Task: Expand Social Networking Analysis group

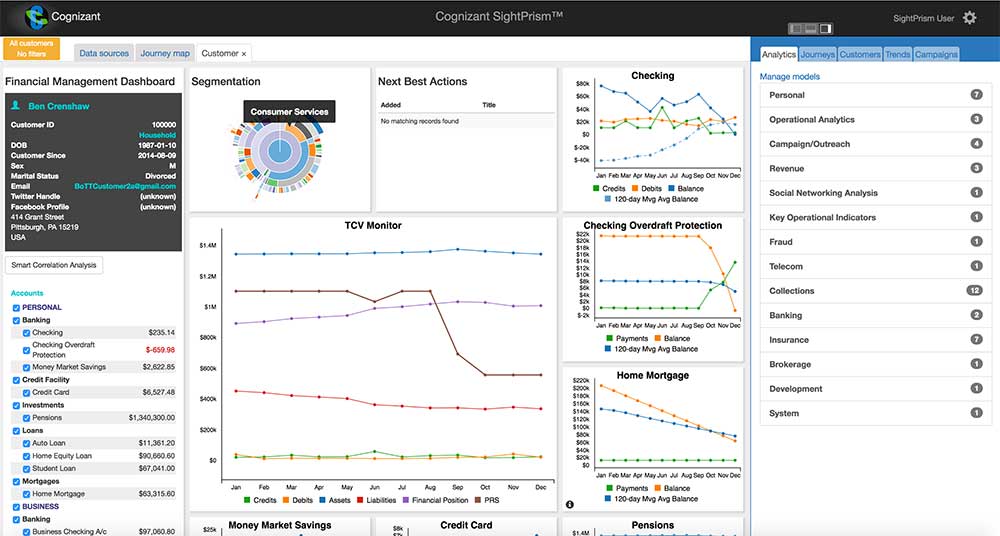Action: click(x=875, y=193)
